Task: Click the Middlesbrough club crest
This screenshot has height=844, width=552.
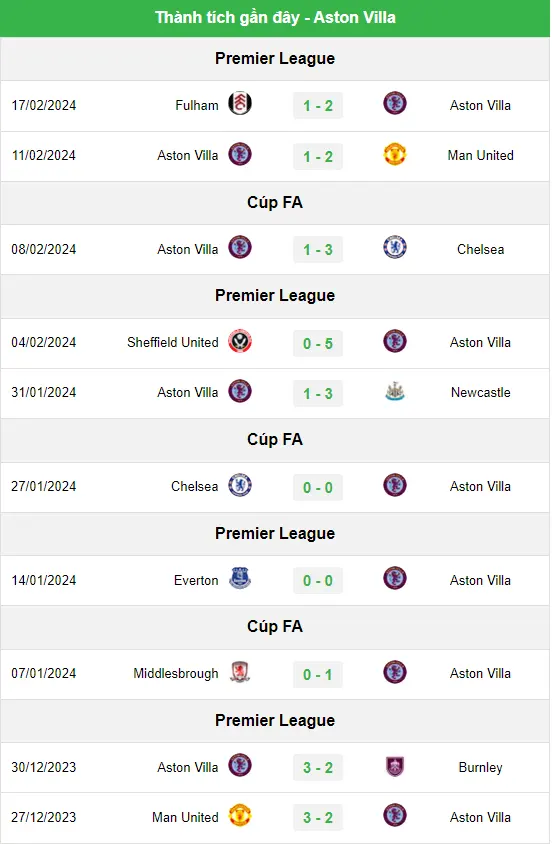Action: [x=240, y=672]
